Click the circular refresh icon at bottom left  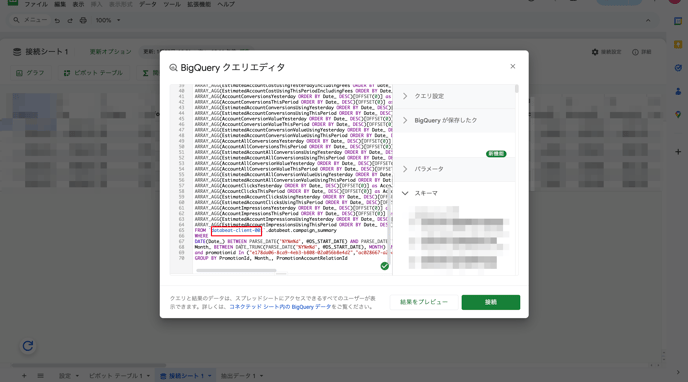click(x=28, y=346)
